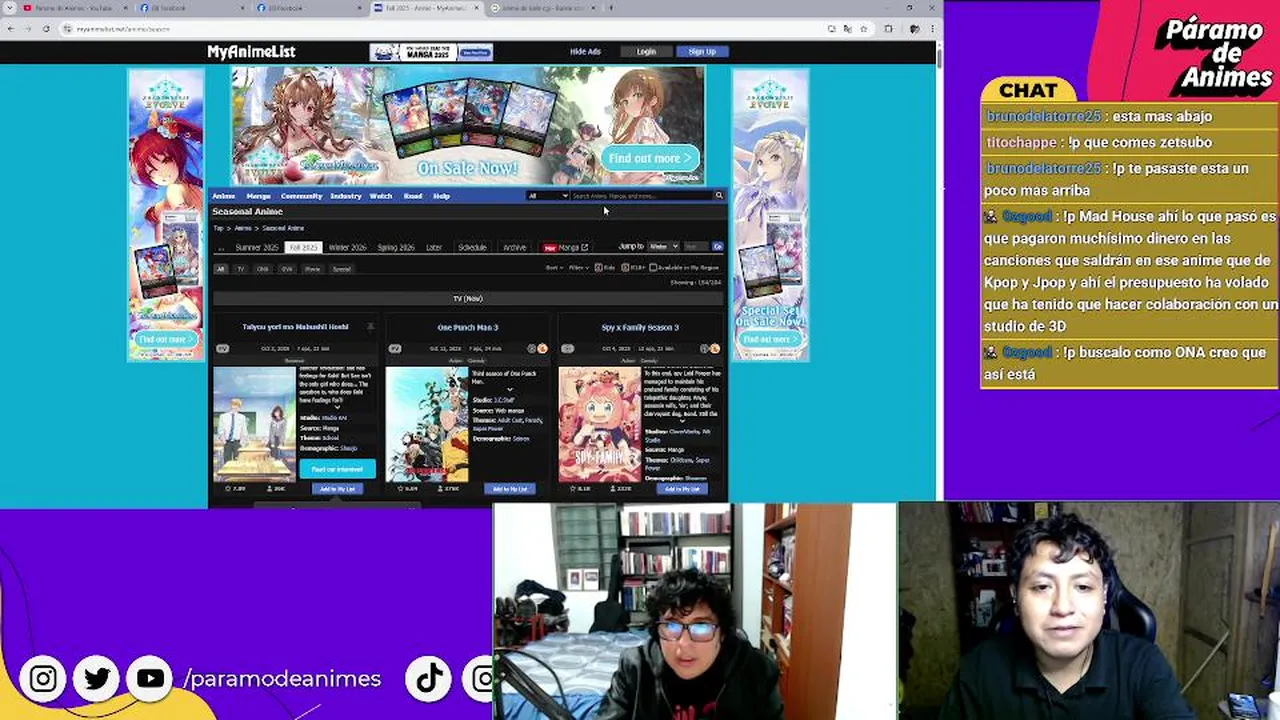This screenshot has height=720, width=1280.
Task: Click the Jump to year field
Action: click(x=695, y=246)
